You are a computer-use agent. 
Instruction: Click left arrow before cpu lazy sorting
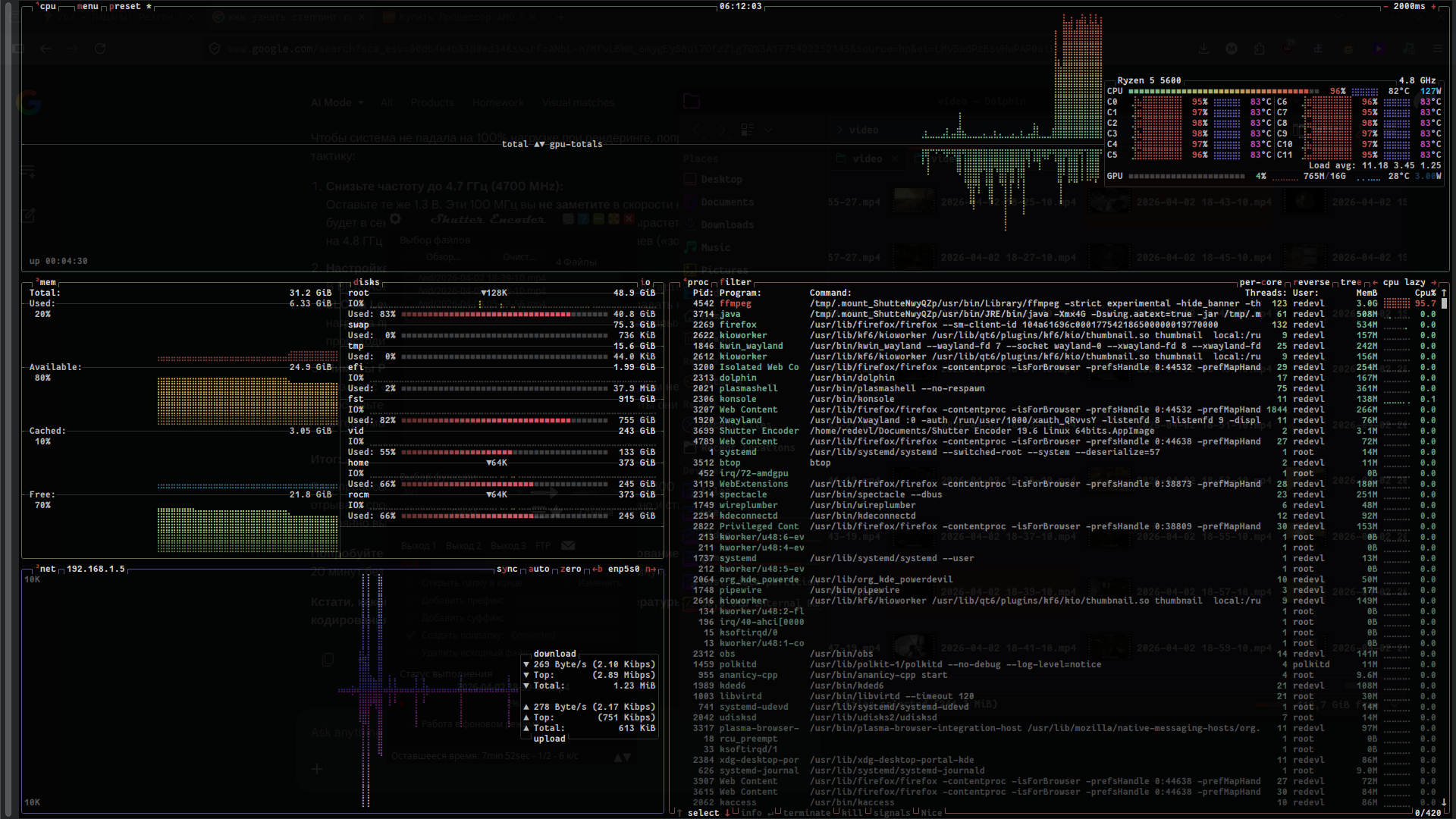click(x=1375, y=282)
